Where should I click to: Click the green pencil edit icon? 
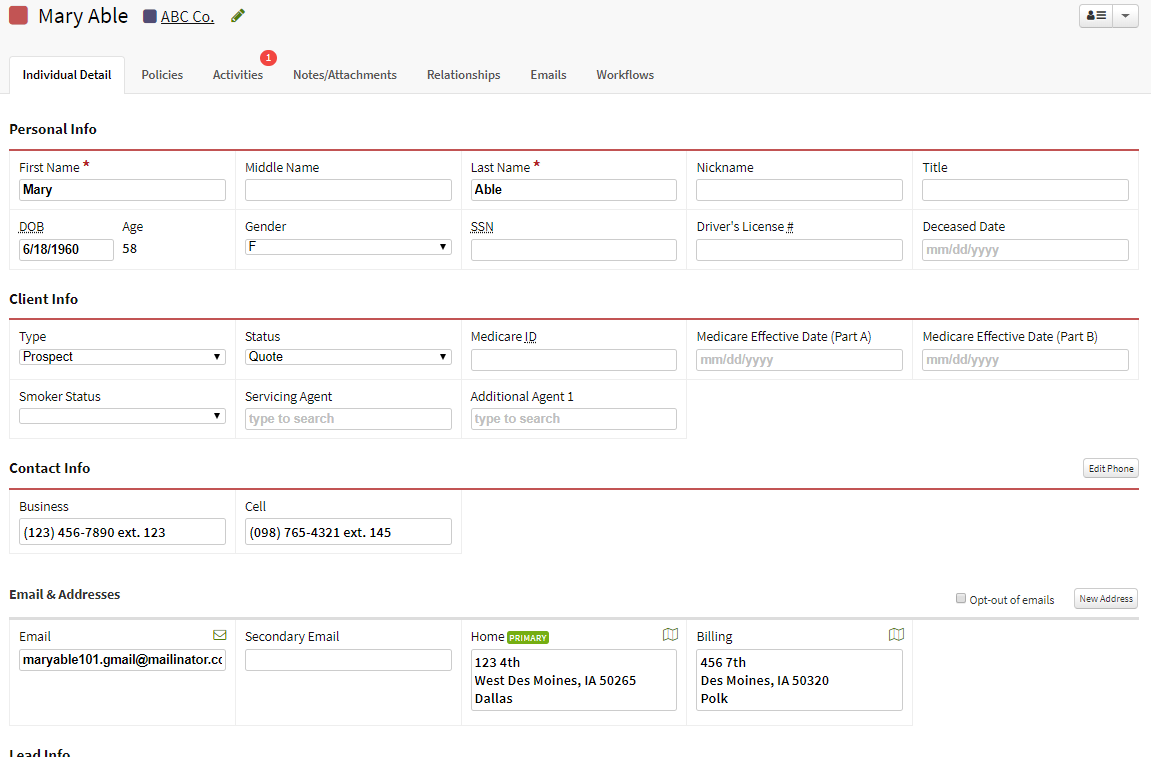click(x=237, y=16)
